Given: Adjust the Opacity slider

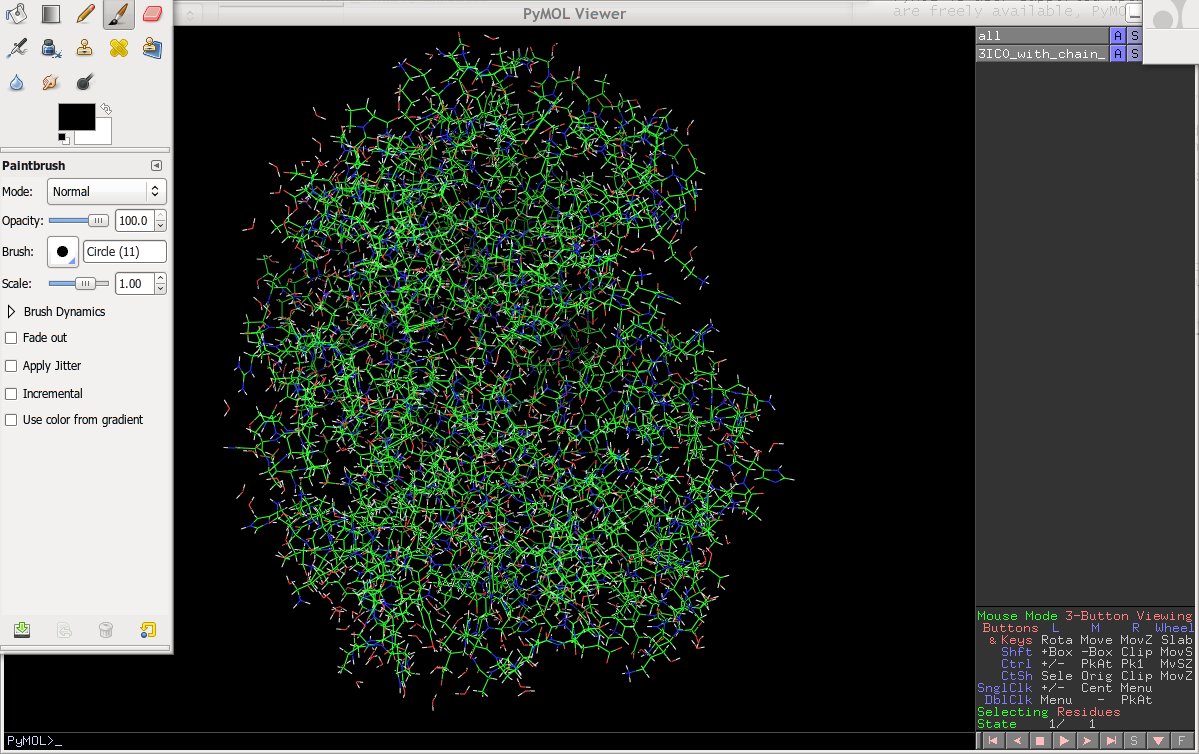Looking at the screenshot, I should click(78, 220).
